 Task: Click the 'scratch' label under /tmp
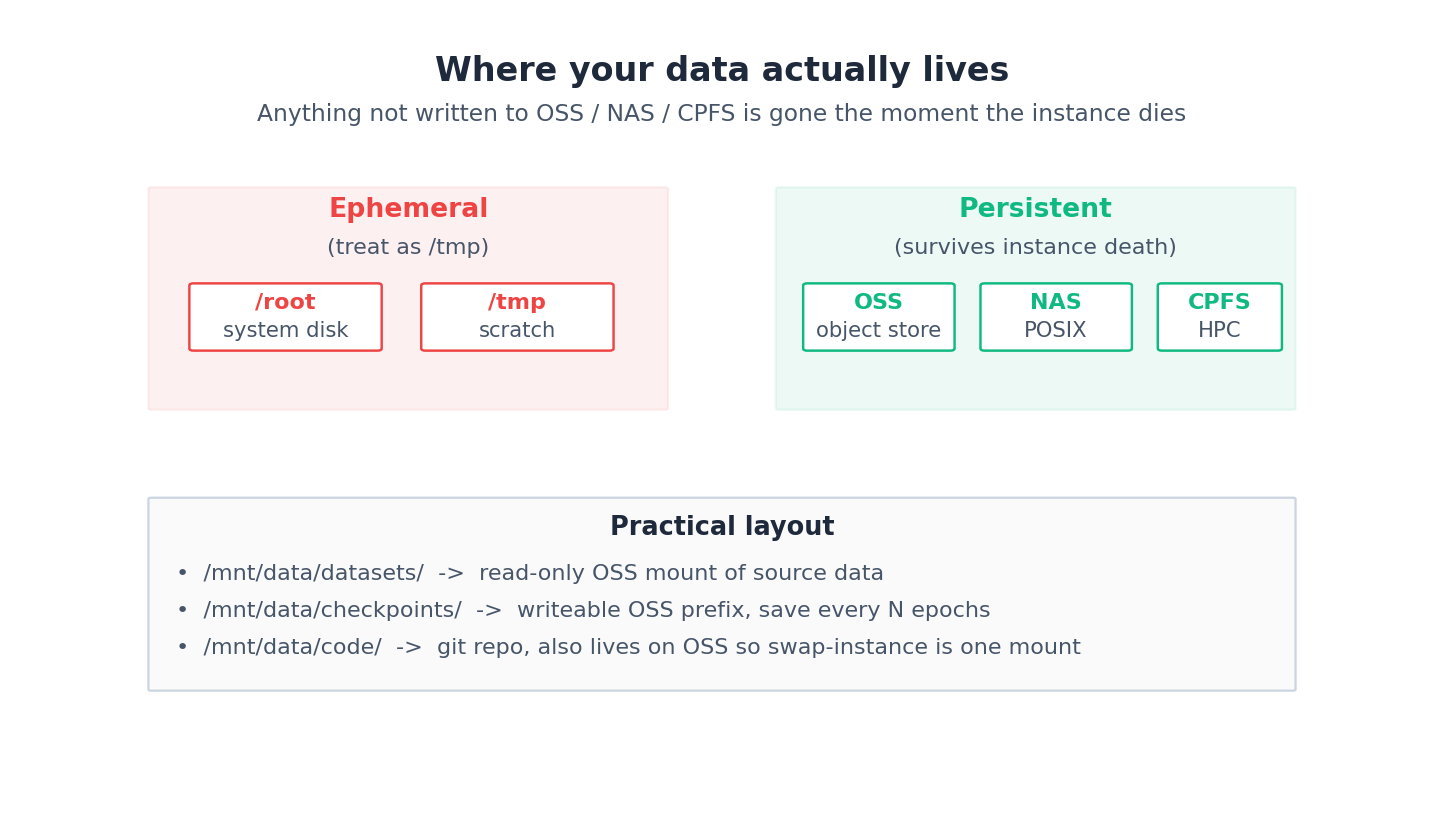(517, 331)
